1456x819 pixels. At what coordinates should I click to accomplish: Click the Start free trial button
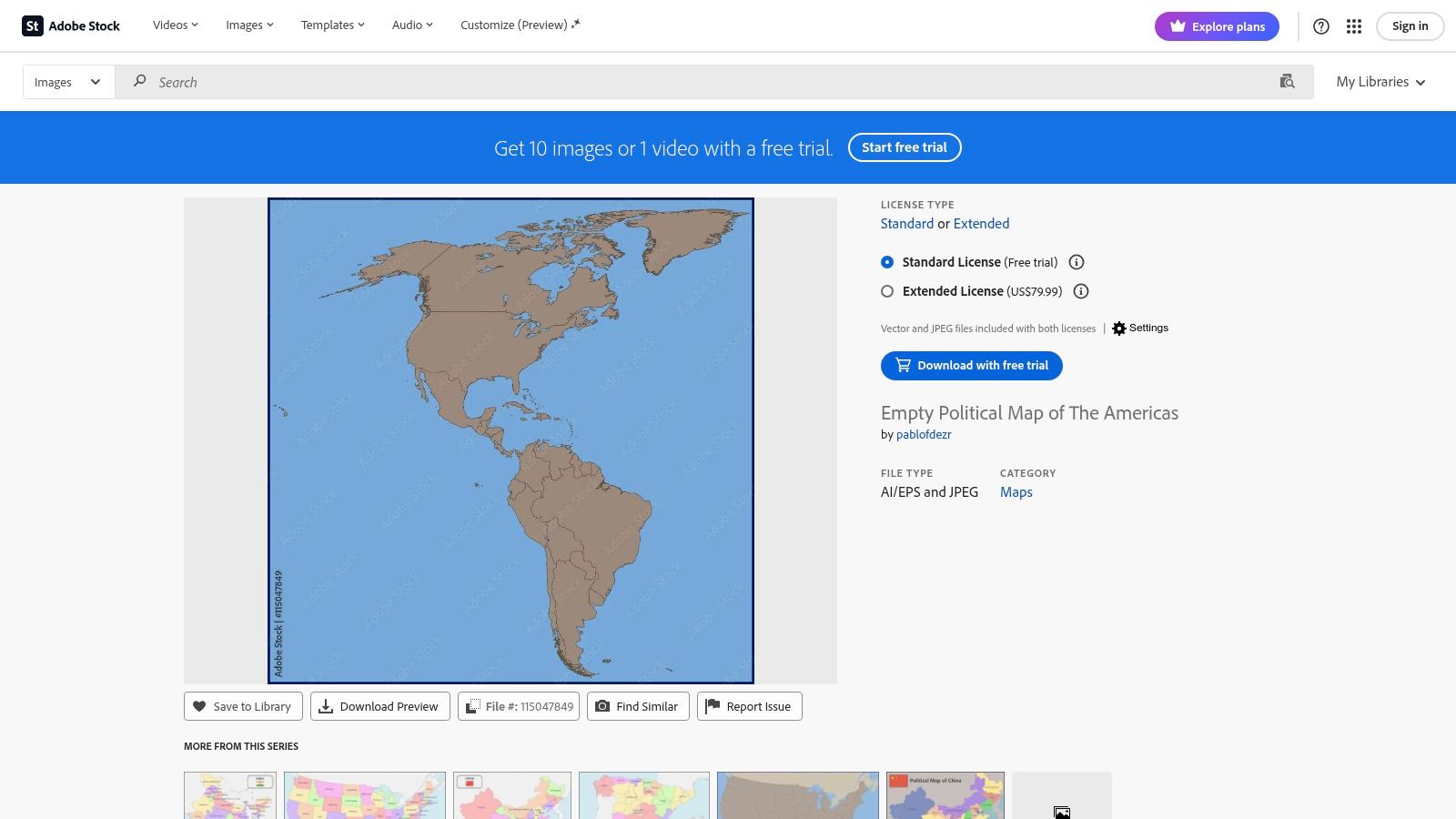(x=904, y=147)
